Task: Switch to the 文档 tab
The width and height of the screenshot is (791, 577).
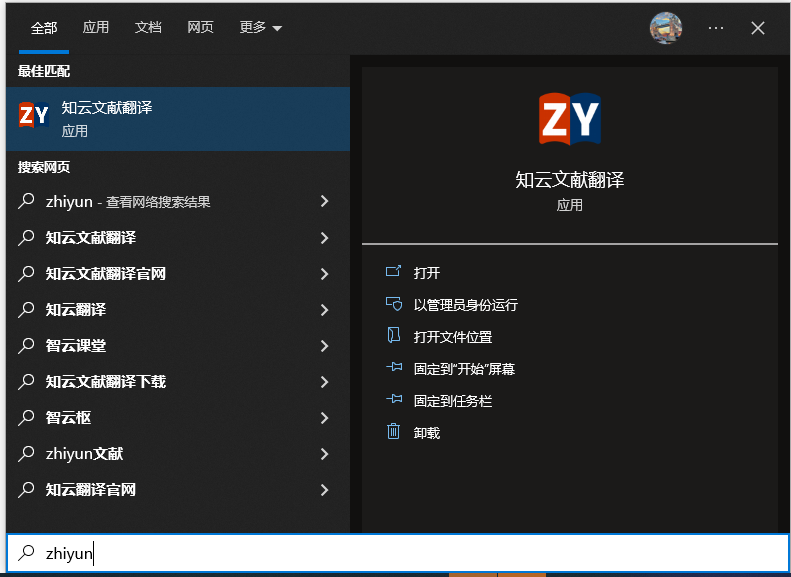Action: click(x=148, y=27)
